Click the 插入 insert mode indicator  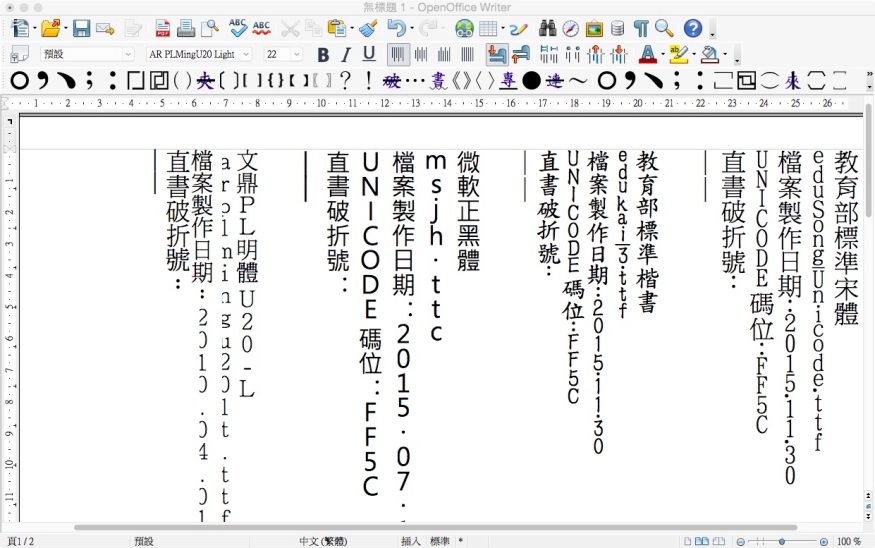point(410,541)
